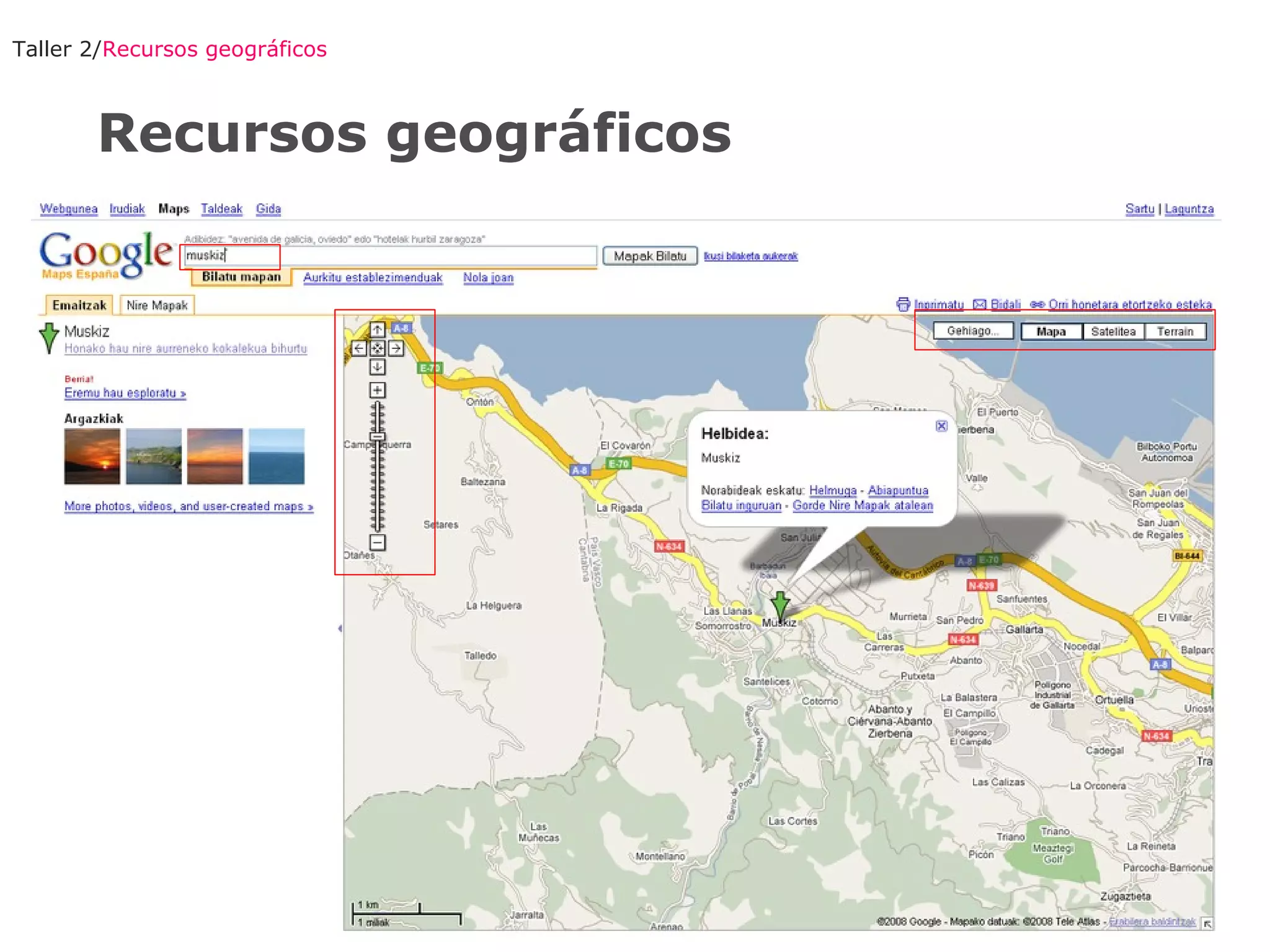Image resolution: width=1270 pixels, height=952 pixels.
Task: Open Ikusi bilaketa aukerak link
Action: (750, 256)
